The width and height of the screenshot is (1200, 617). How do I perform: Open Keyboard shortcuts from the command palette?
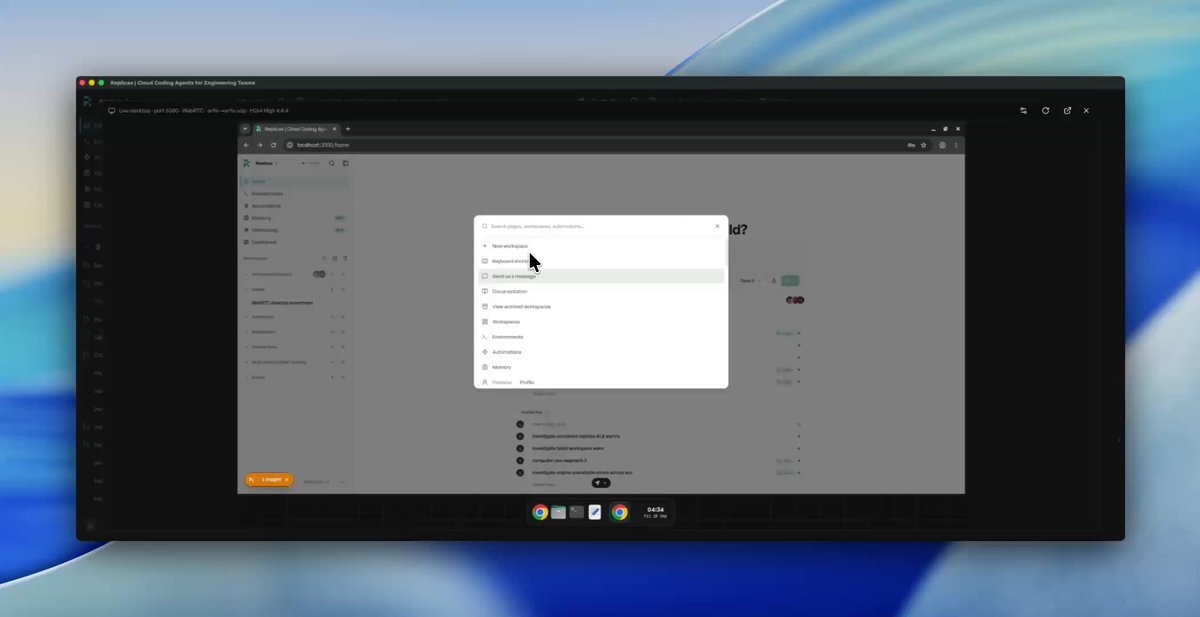click(x=600, y=261)
